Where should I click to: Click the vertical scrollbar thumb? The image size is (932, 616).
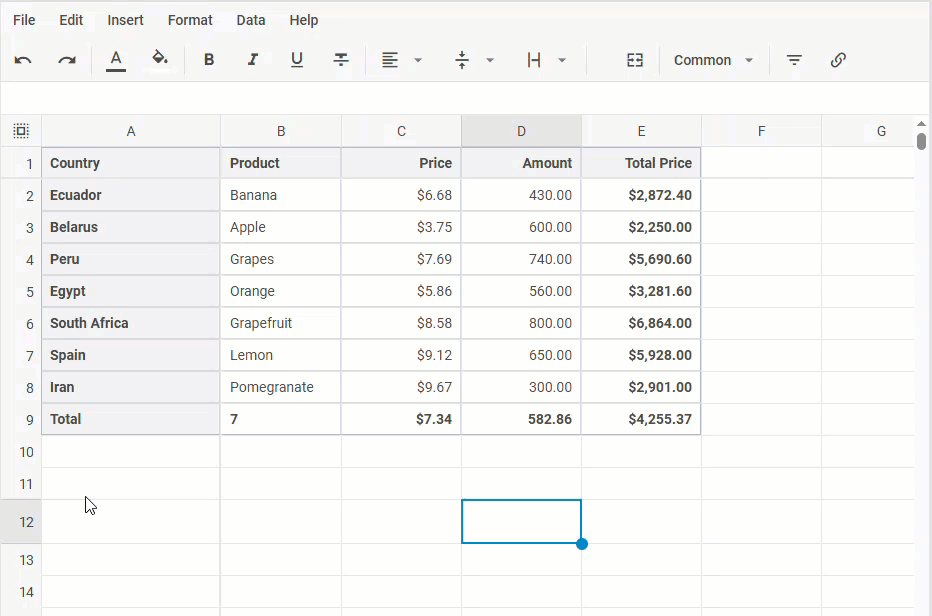[x=921, y=142]
